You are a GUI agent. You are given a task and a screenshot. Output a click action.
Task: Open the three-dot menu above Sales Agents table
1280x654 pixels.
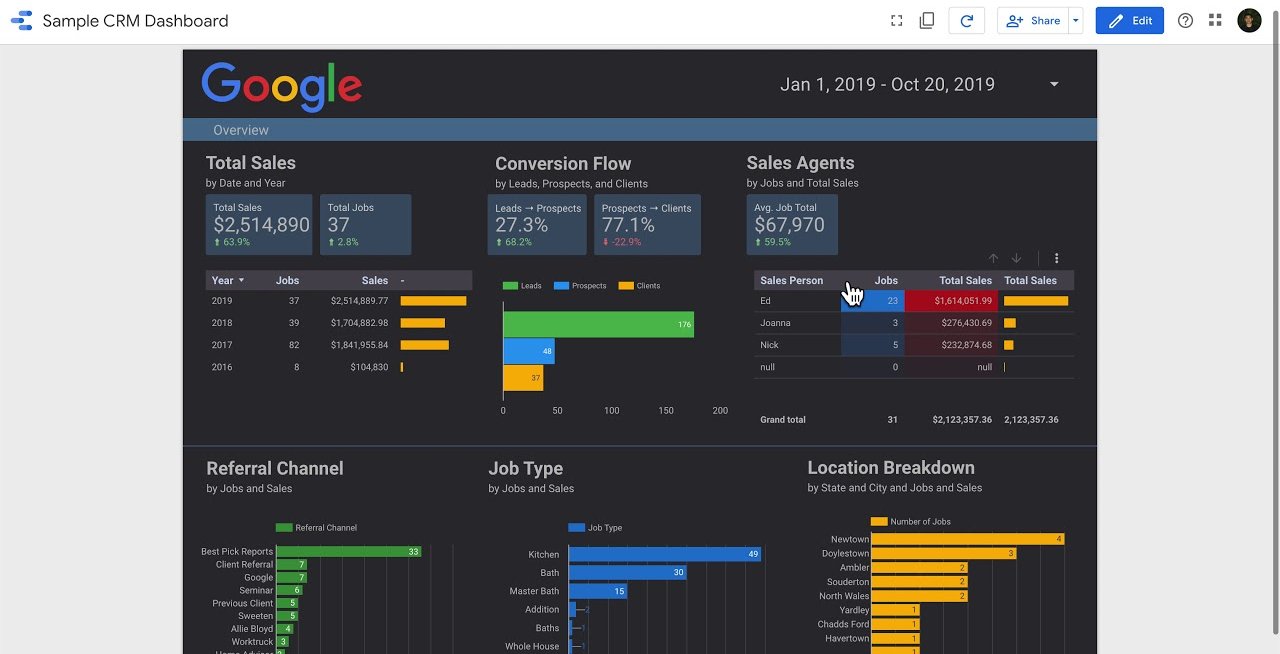click(x=1056, y=258)
